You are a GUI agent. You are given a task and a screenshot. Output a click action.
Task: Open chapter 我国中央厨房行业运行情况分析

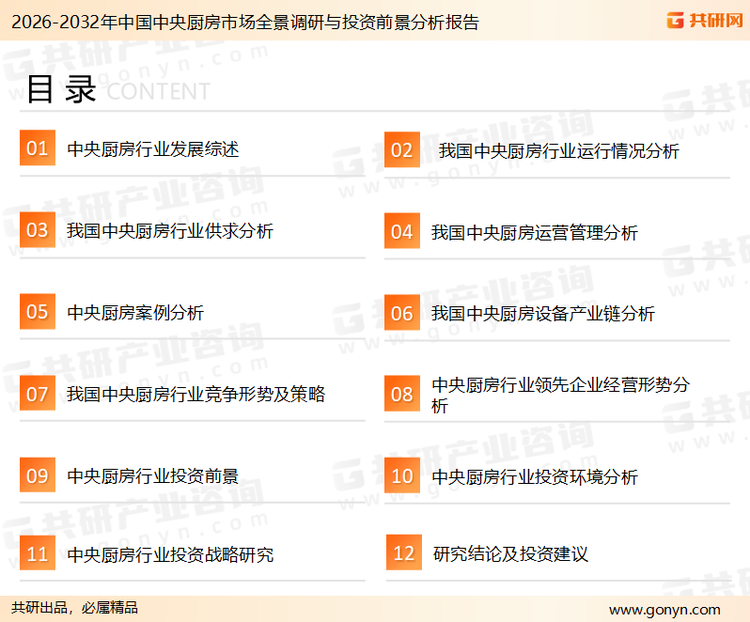559,151
